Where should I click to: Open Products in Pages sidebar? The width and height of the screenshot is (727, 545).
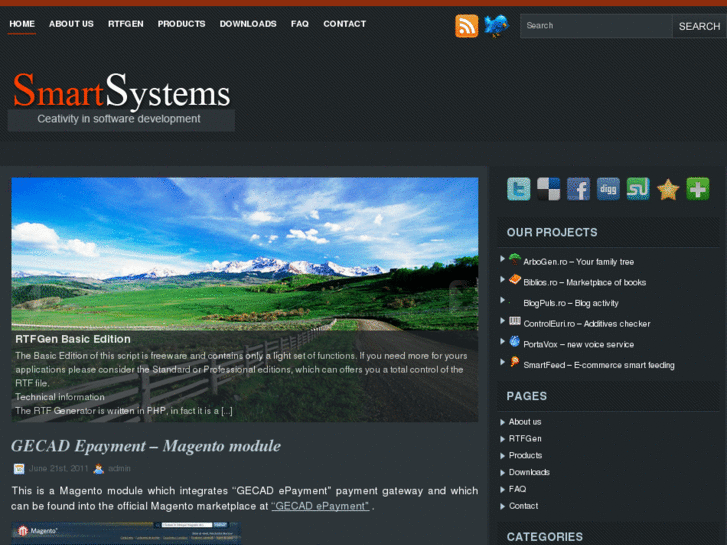click(x=525, y=455)
